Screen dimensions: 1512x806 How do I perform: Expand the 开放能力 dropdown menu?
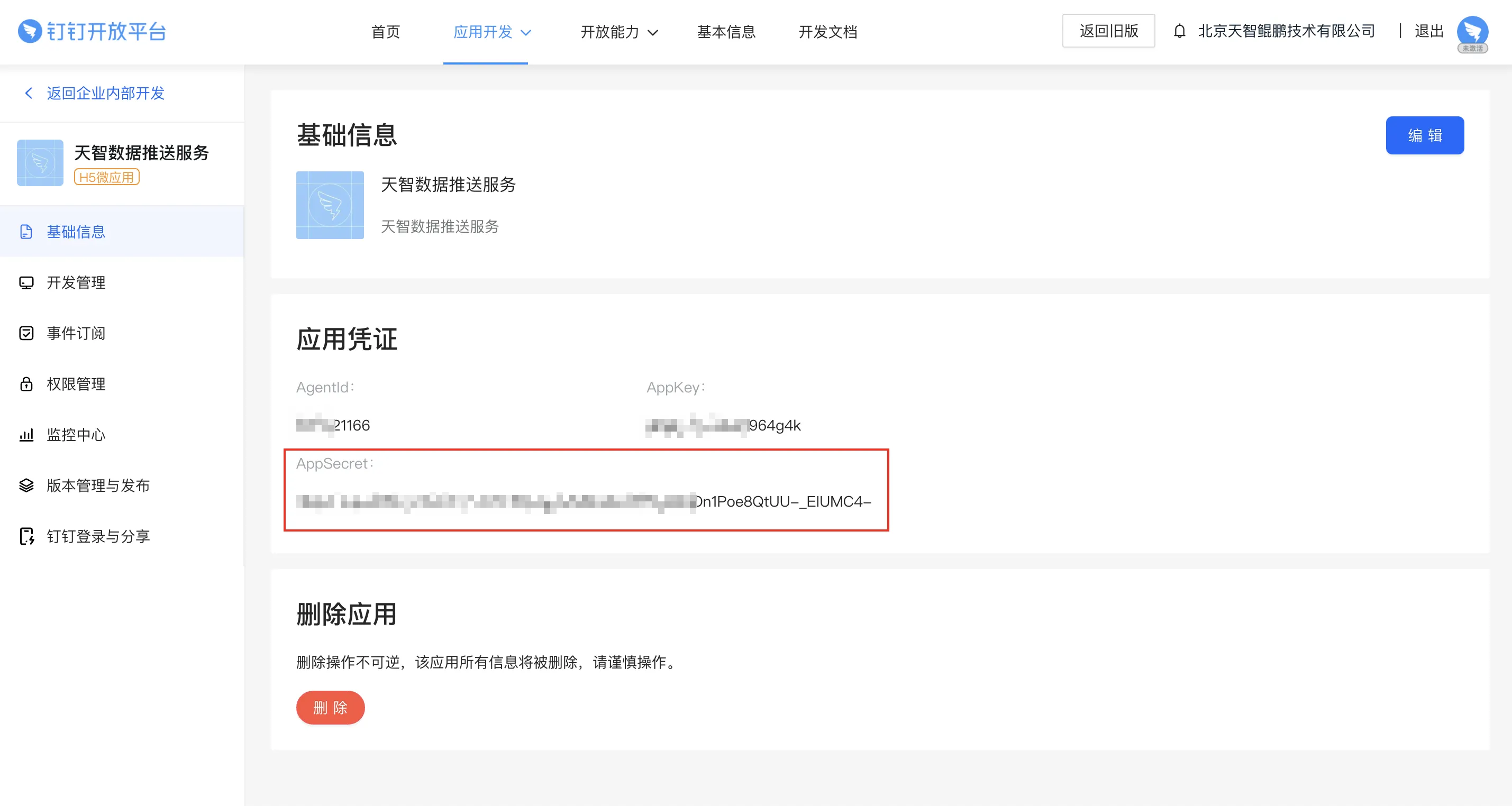click(x=618, y=32)
